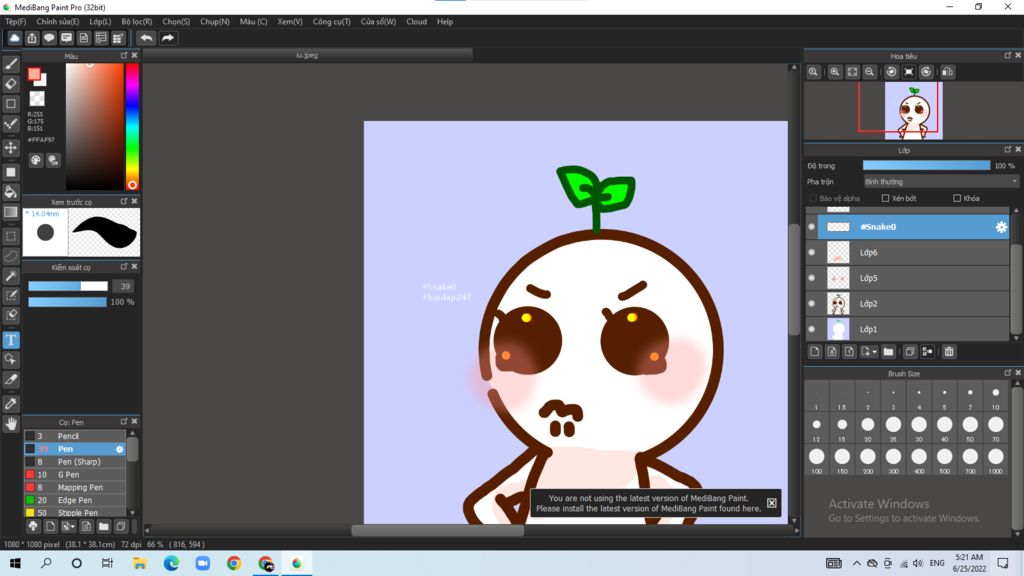Screen dimensions: 1024x576
Task: Toggle visibility of the Lớp2 layer
Action: pyautogui.click(x=812, y=303)
